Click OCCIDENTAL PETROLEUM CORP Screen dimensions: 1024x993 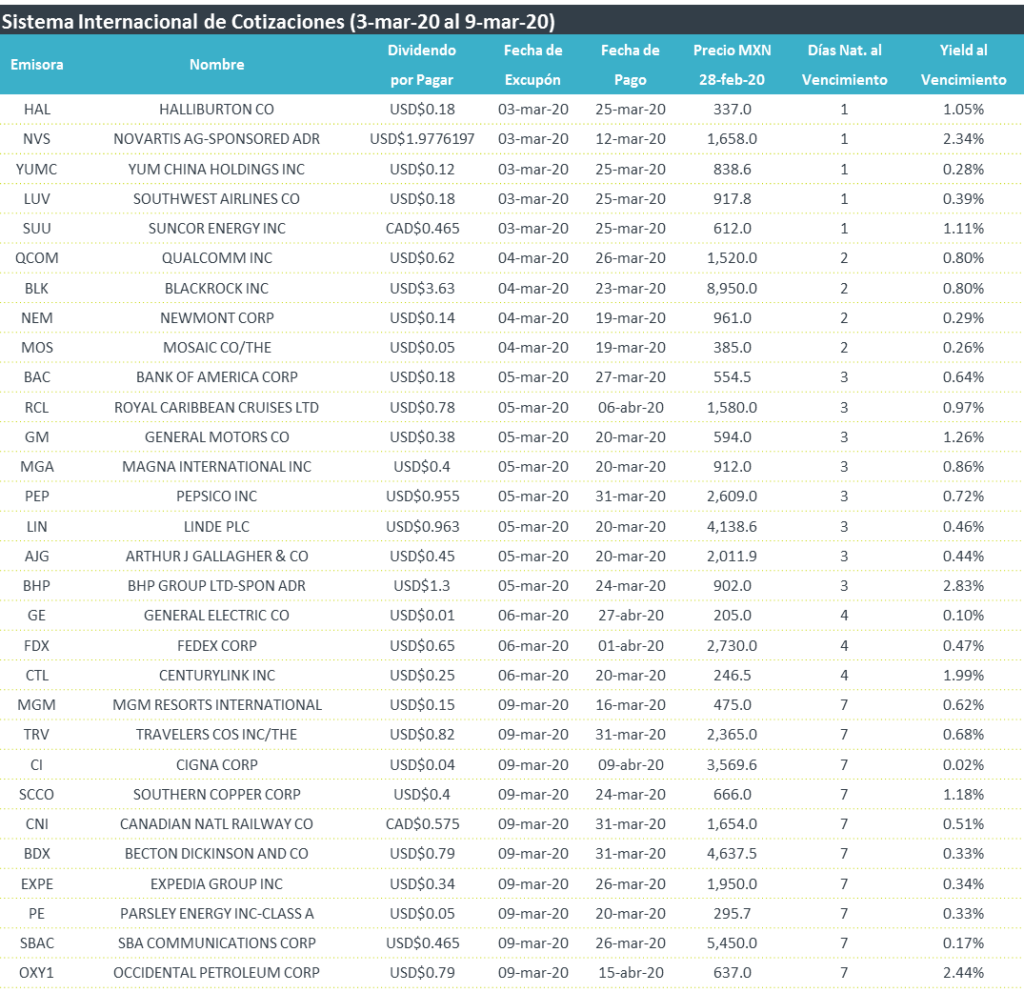point(217,973)
